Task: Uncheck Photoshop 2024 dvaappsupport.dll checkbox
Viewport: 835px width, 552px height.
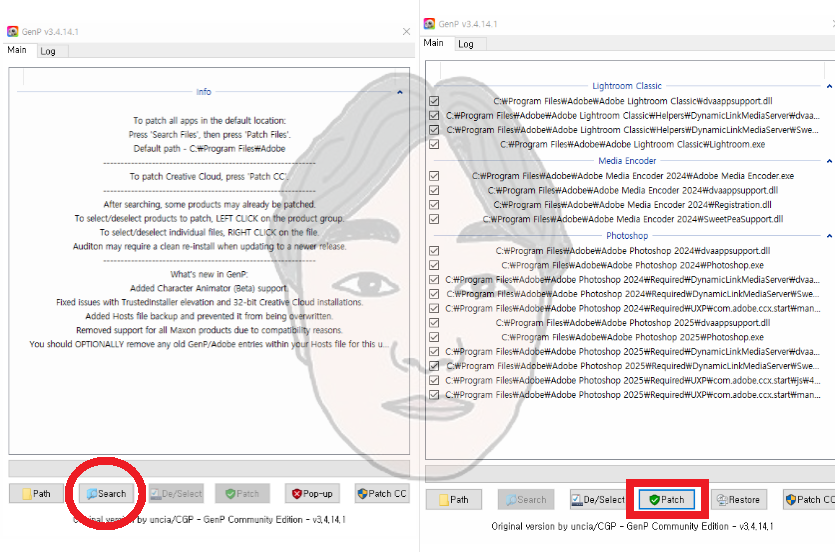Action: click(x=434, y=250)
